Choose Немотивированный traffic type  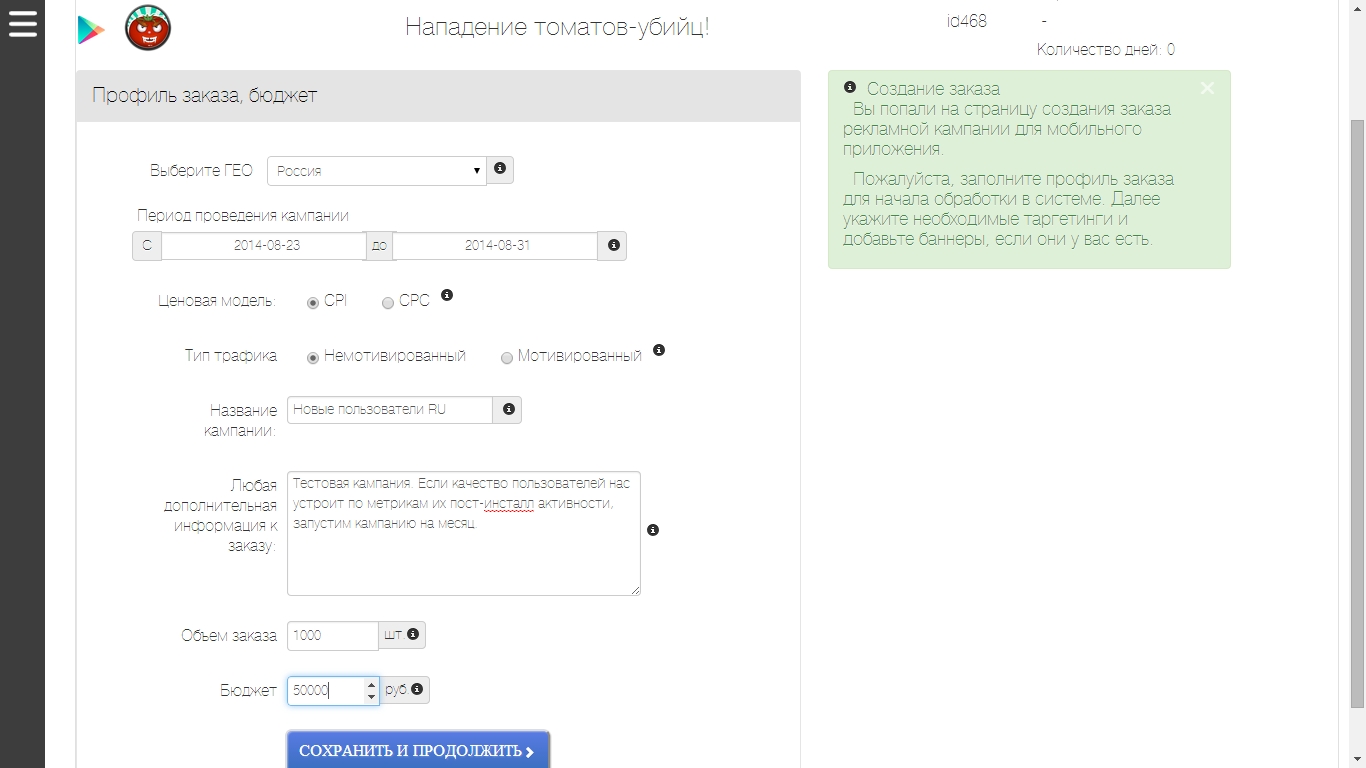coord(313,358)
